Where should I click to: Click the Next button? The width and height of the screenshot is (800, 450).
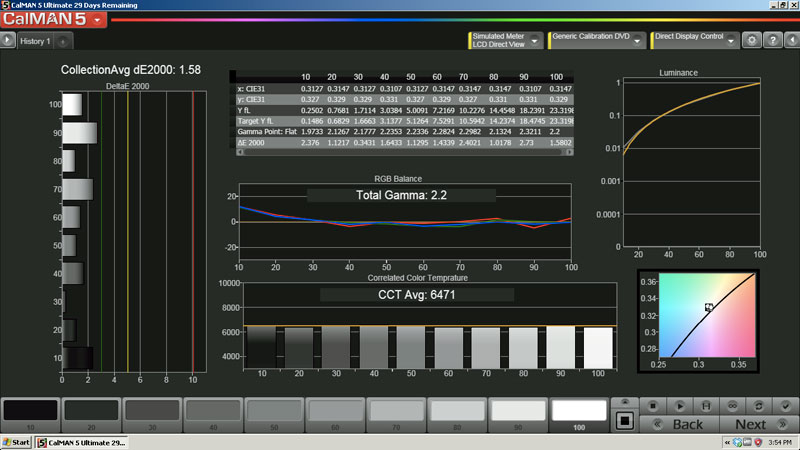(750, 424)
